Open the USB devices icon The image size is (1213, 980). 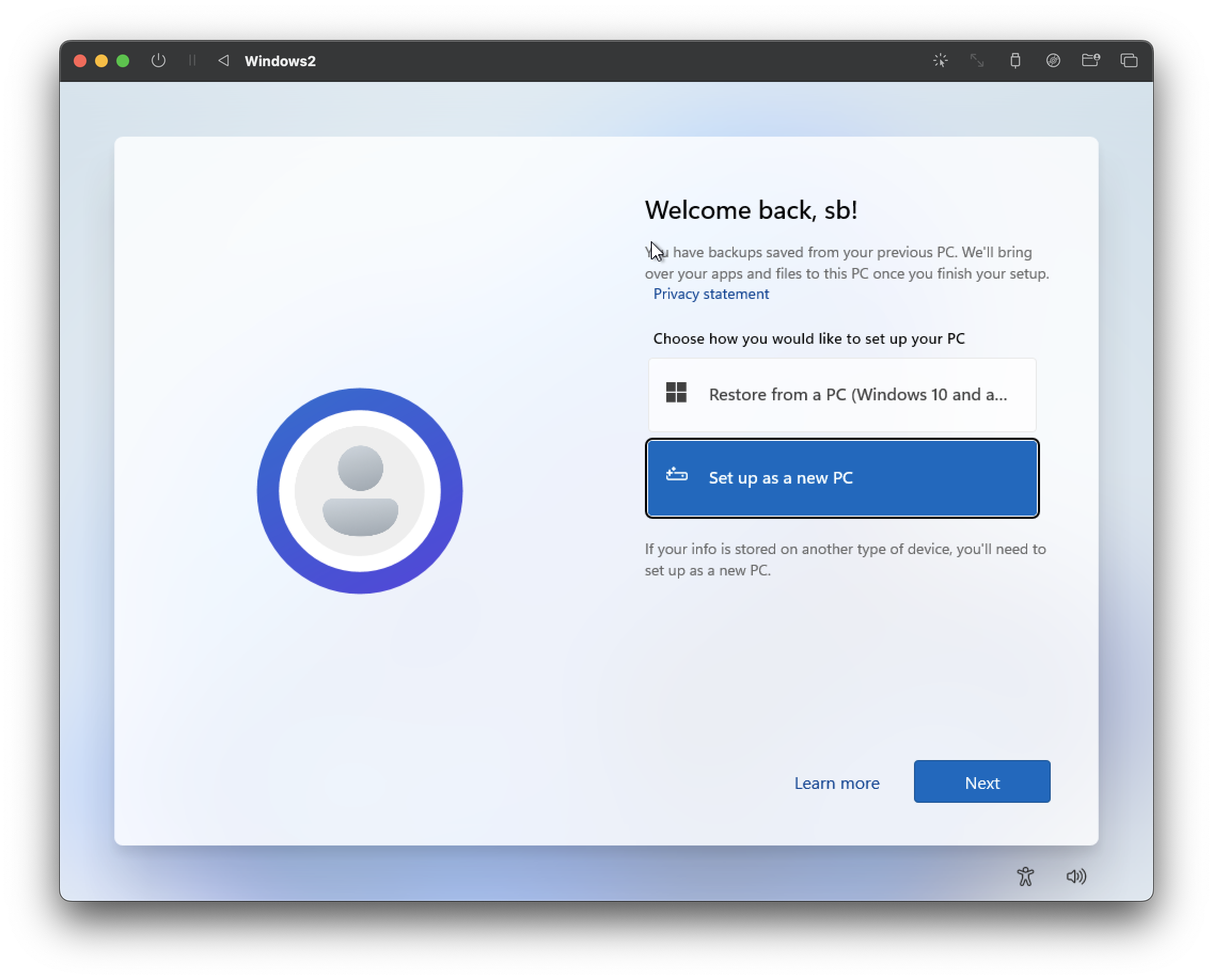tap(1015, 60)
